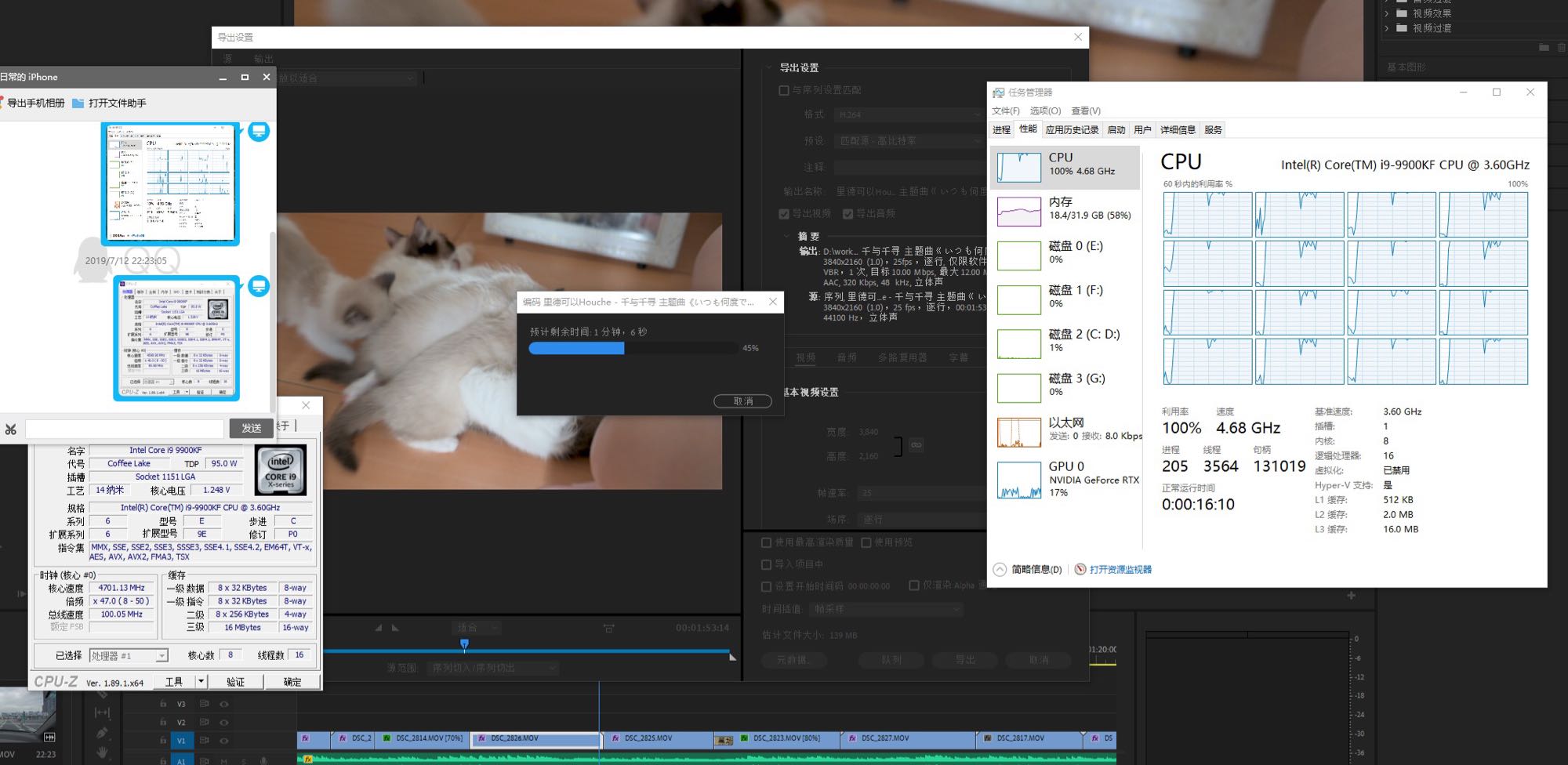The height and width of the screenshot is (765, 1568).
Task: Click the message input field in iPhone chat
Action: 125,429
